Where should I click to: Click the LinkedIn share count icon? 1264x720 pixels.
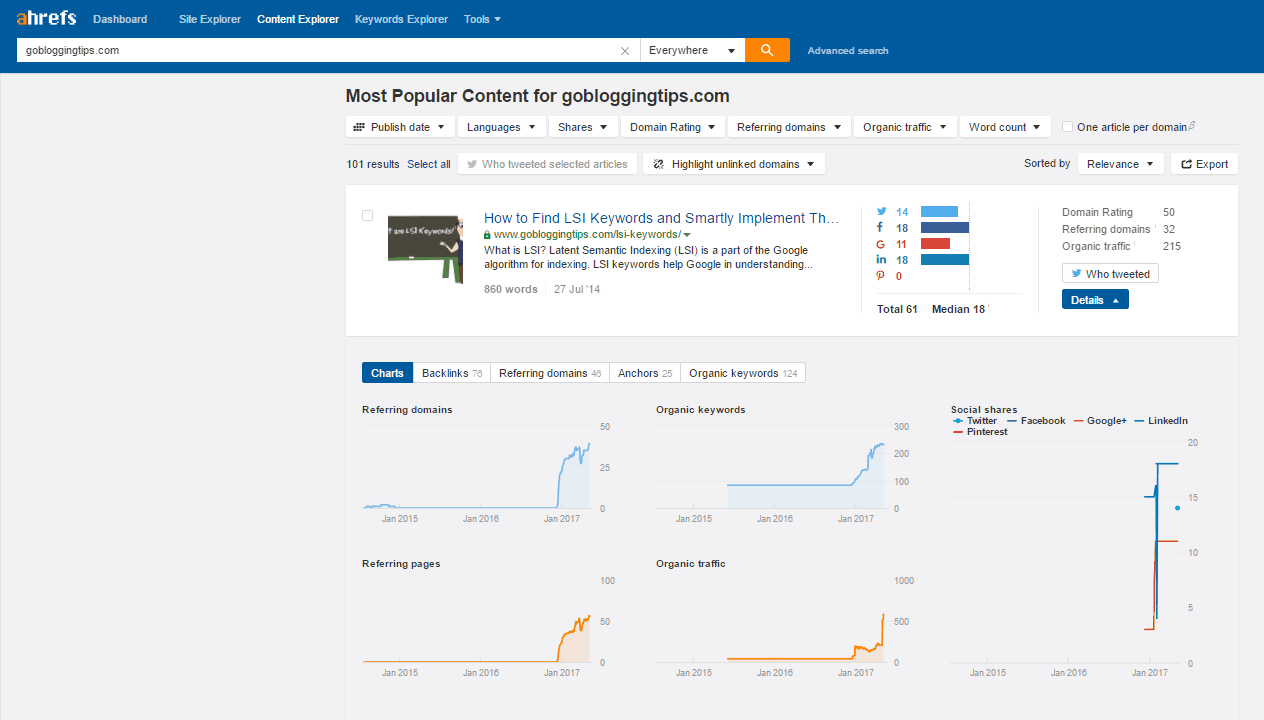point(881,260)
